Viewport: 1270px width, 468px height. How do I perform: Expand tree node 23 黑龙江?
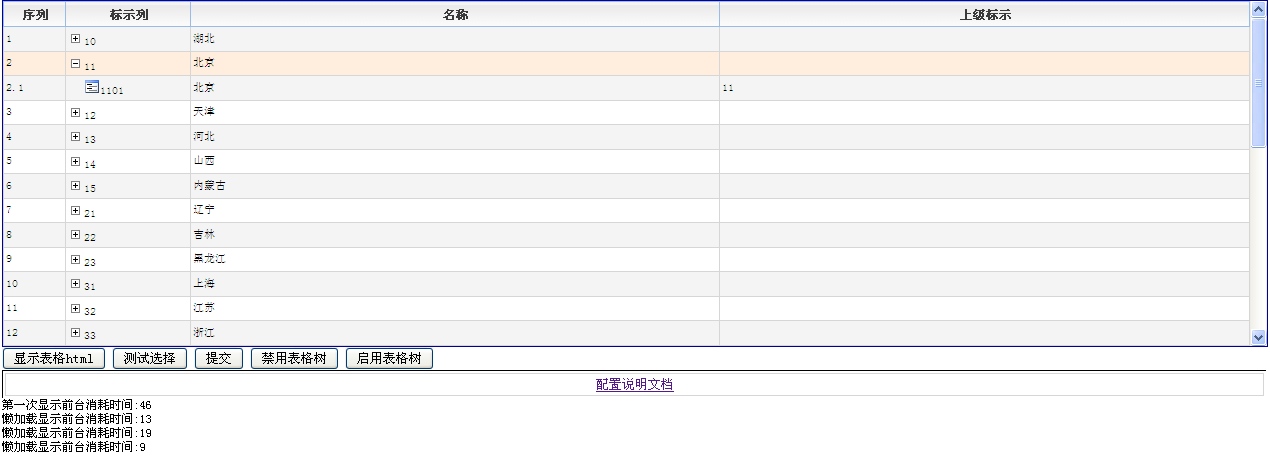point(76,259)
